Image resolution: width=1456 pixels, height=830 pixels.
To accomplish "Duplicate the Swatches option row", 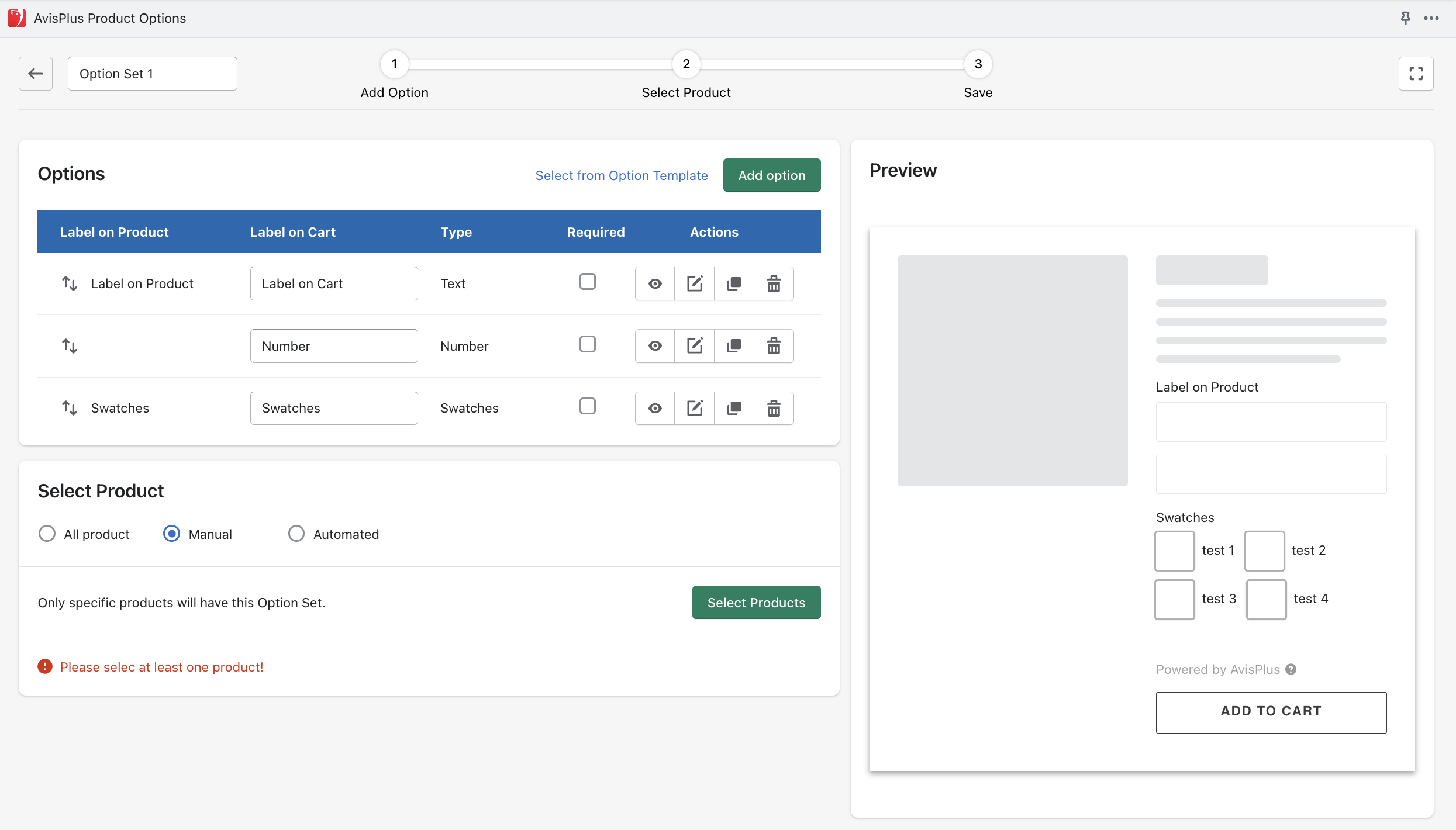I will pyautogui.click(x=734, y=408).
